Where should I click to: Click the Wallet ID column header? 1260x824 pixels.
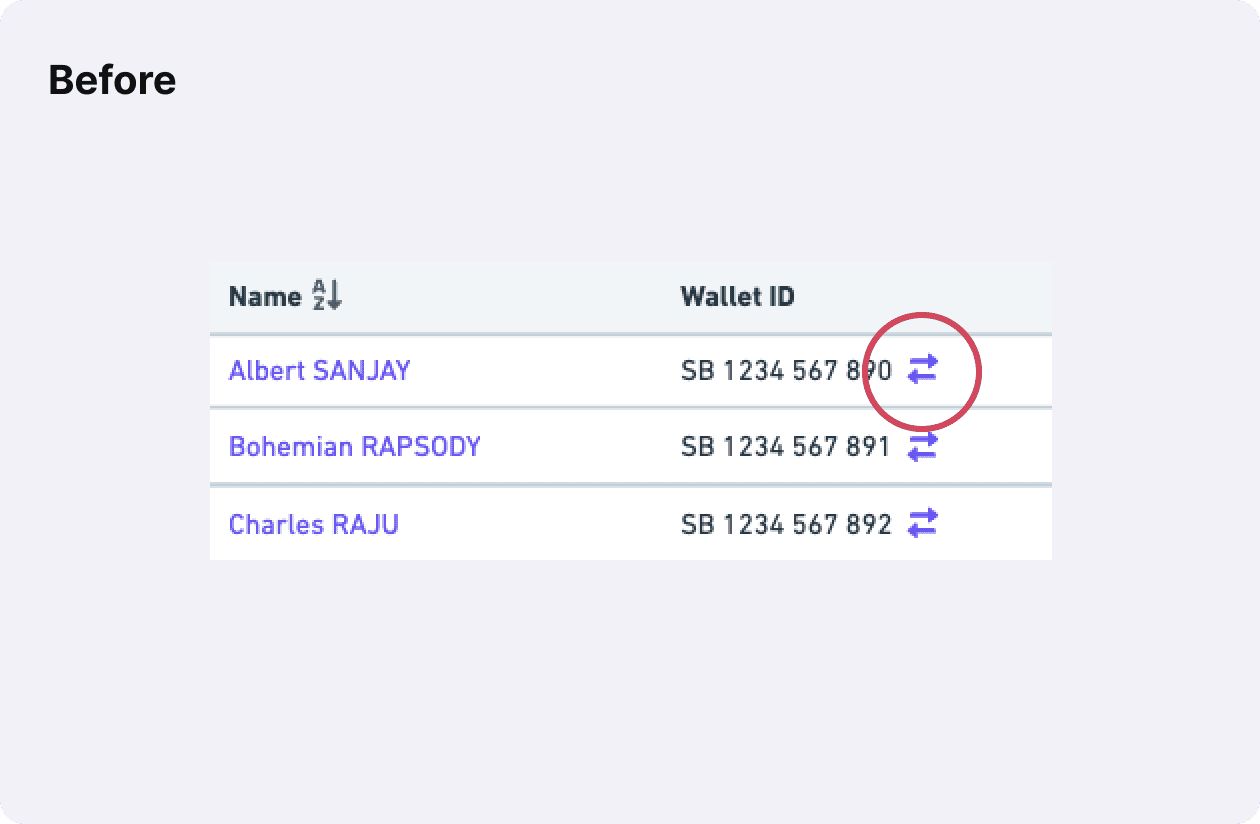(x=738, y=296)
